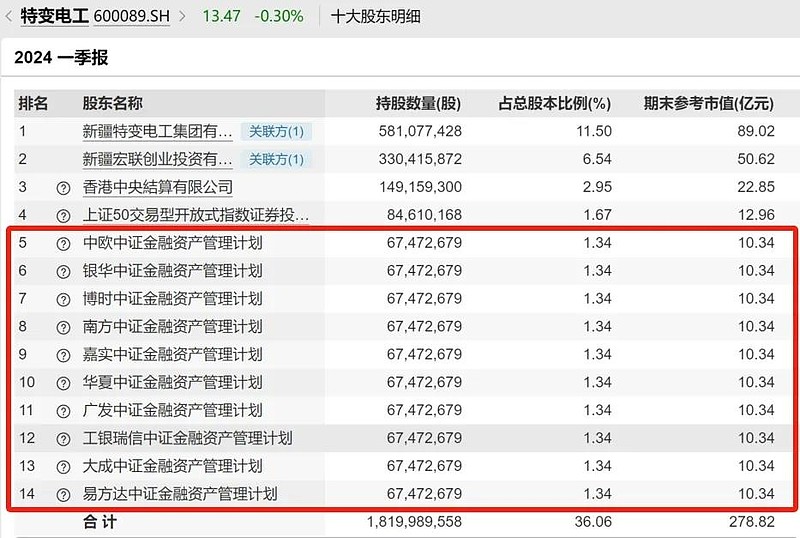Select shareholder 银华中证金融资产管理计划

pyautogui.click(x=172, y=271)
